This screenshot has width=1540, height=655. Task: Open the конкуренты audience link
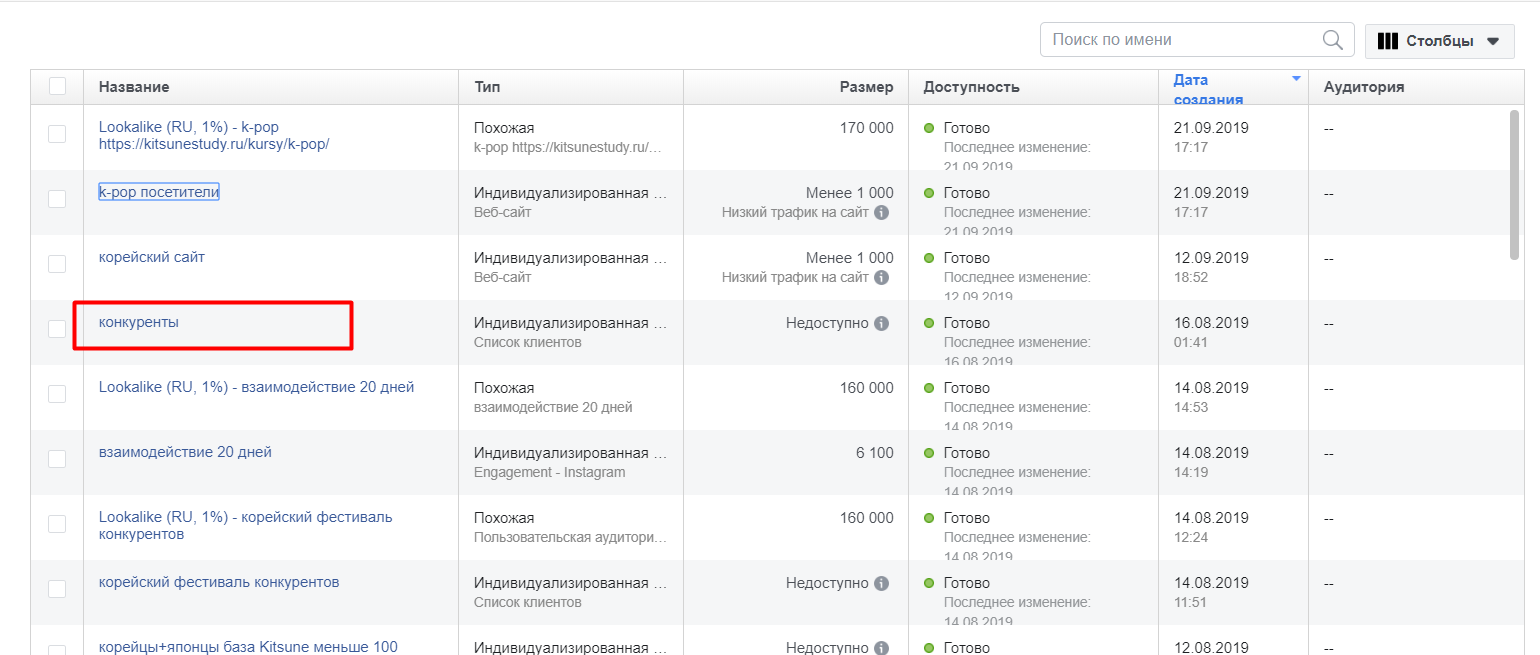pos(139,322)
